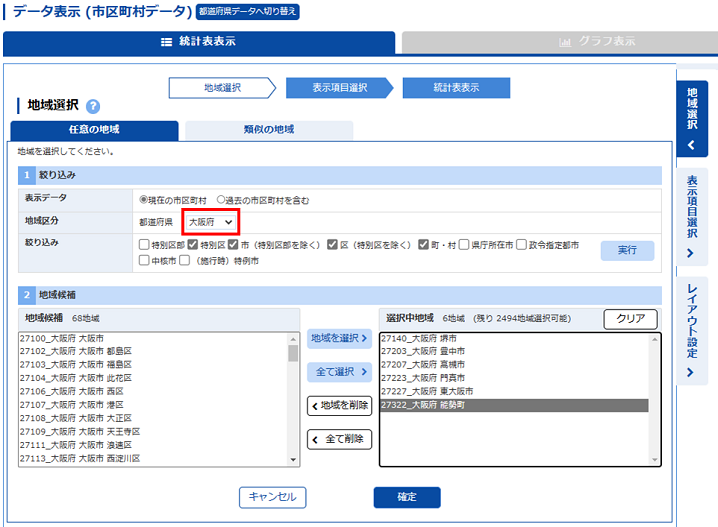Uncheck the 町・村 checkbox

425,245
